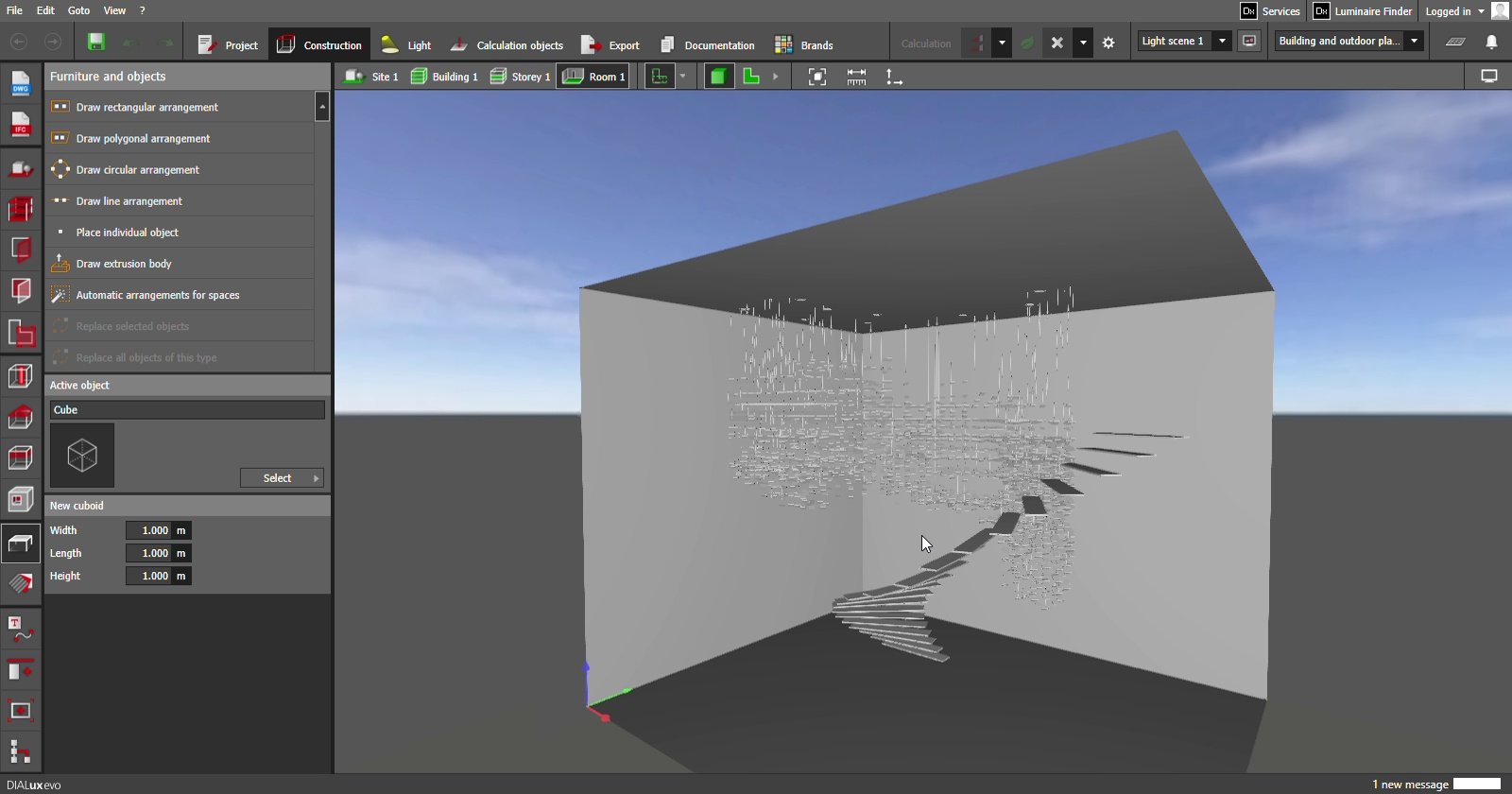
Task: Click the Select button for active object
Action: click(282, 477)
